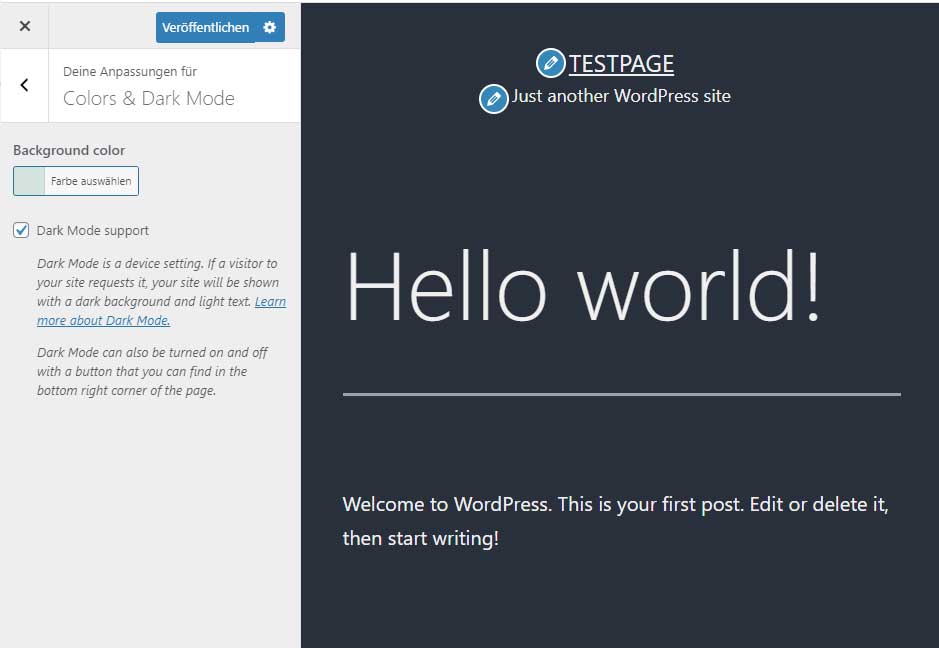Open publish settings gear icon
This screenshot has width=939, height=648.
coord(270,28)
